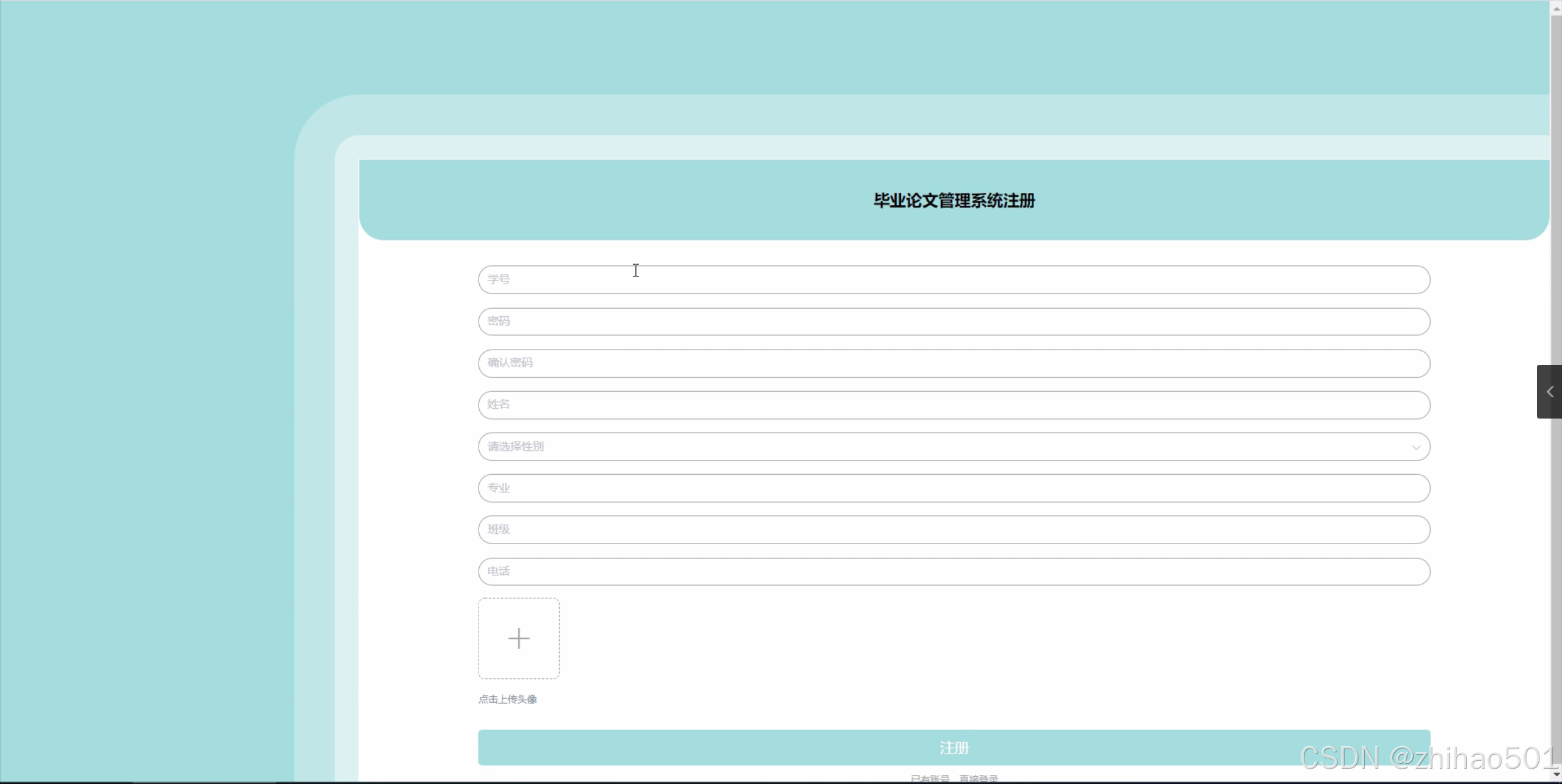Click the scrollbar down arrow

tap(1556, 774)
